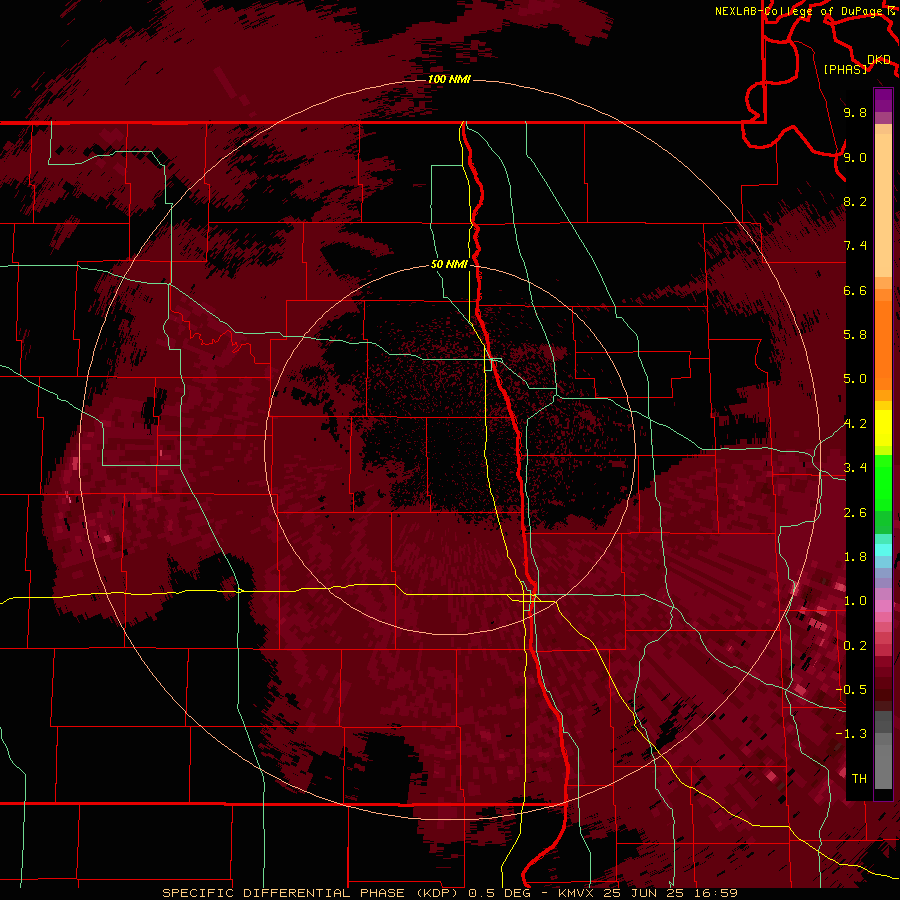900x900 pixels.
Task: Click the 6.6 value on the color scale
Action: click(855, 290)
